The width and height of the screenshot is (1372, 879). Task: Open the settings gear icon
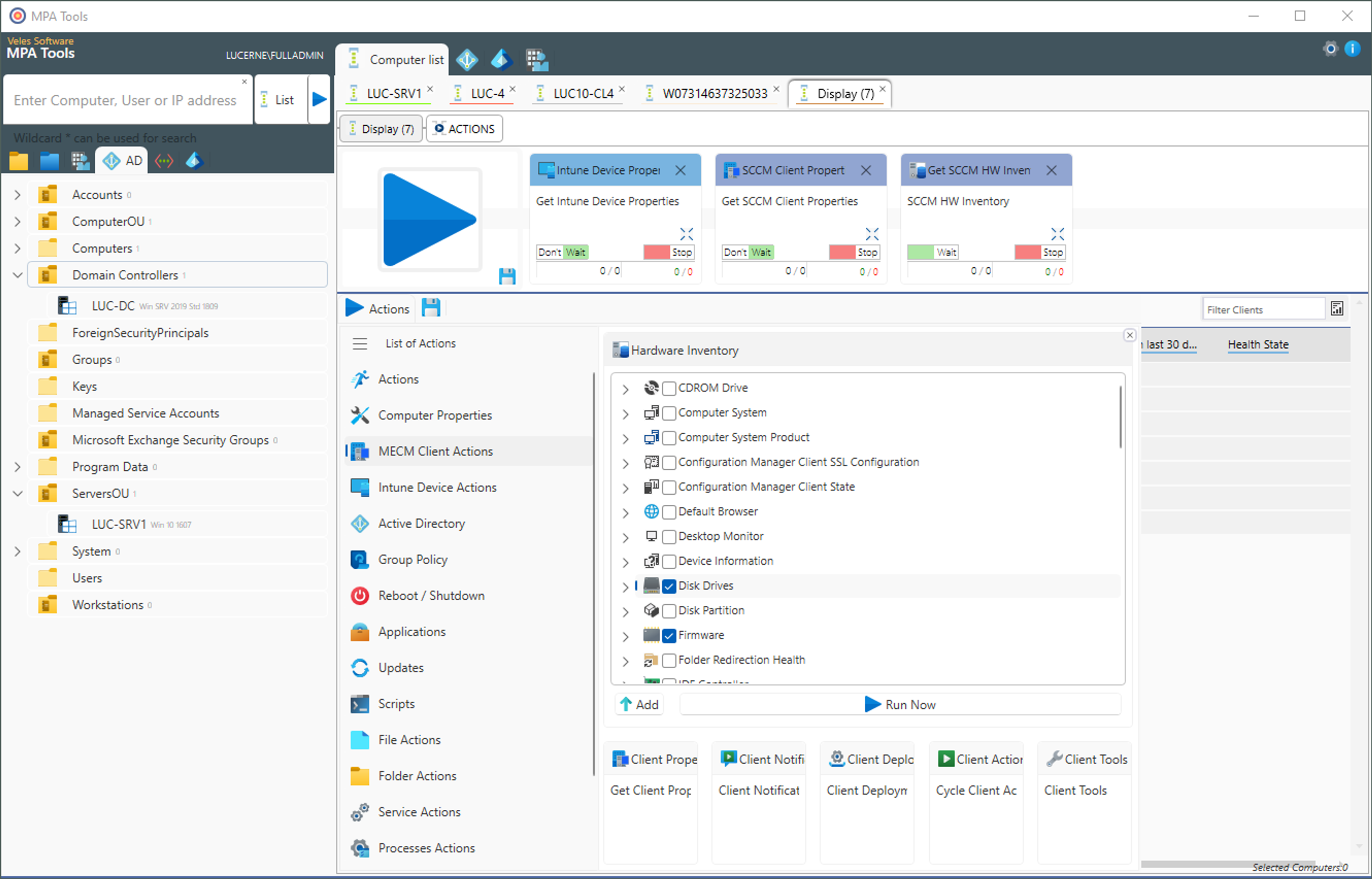1330,49
